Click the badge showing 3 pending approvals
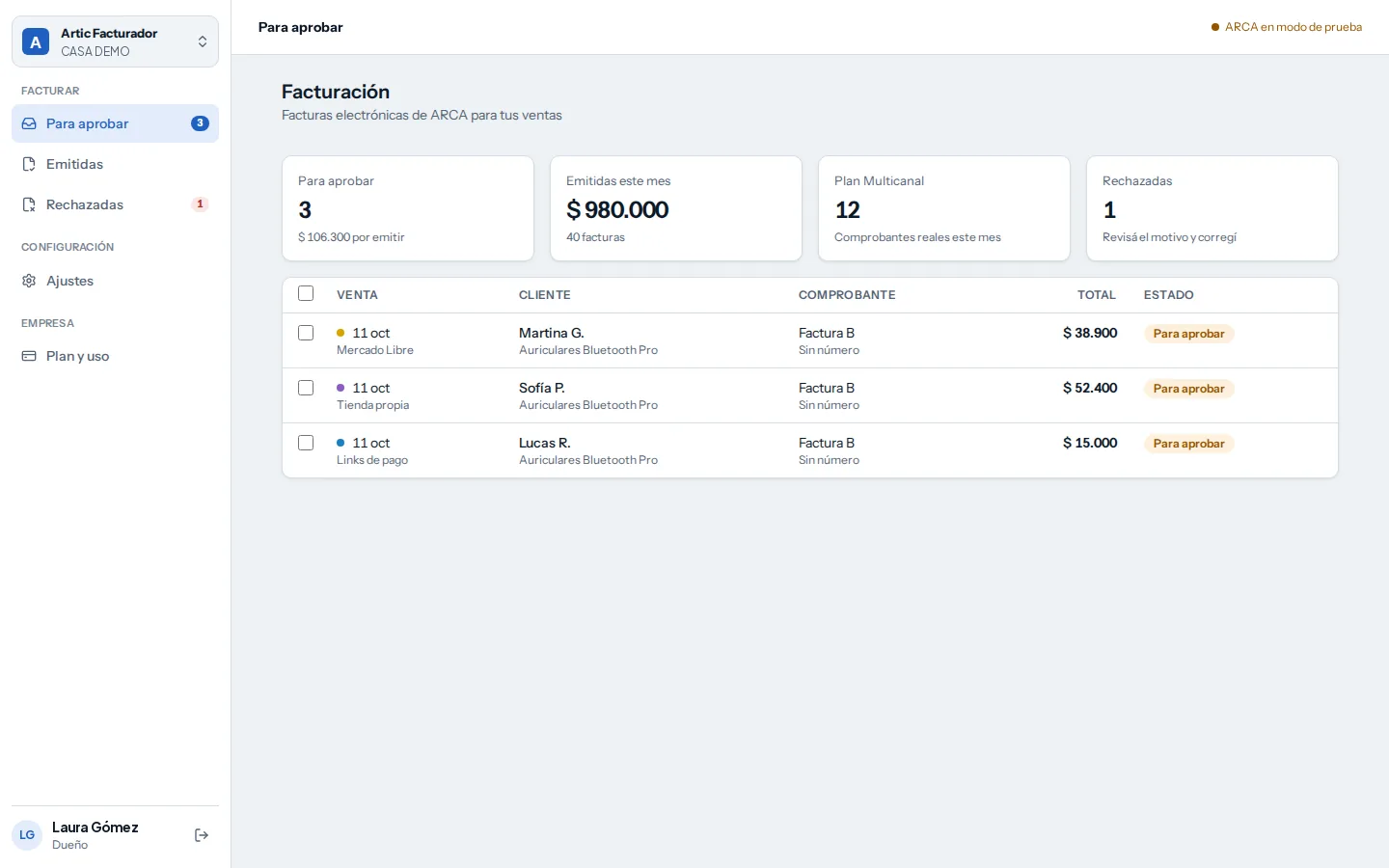 (x=200, y=123)
